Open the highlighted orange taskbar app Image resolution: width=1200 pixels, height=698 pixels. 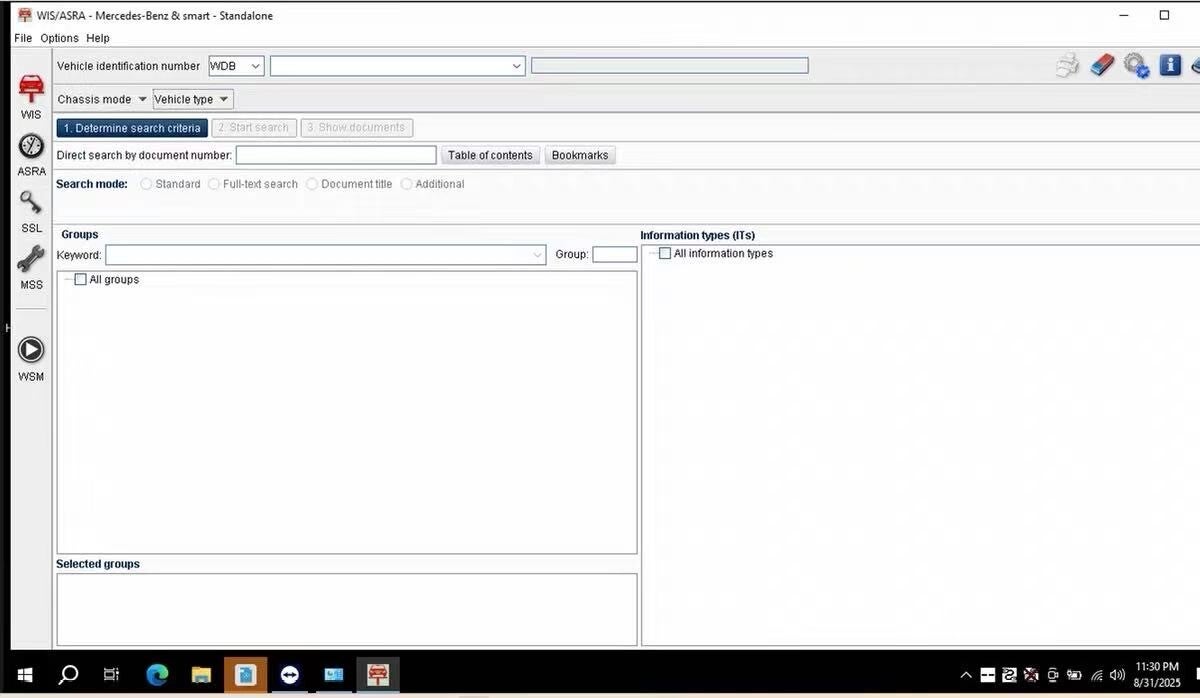(x=245, y=675)
